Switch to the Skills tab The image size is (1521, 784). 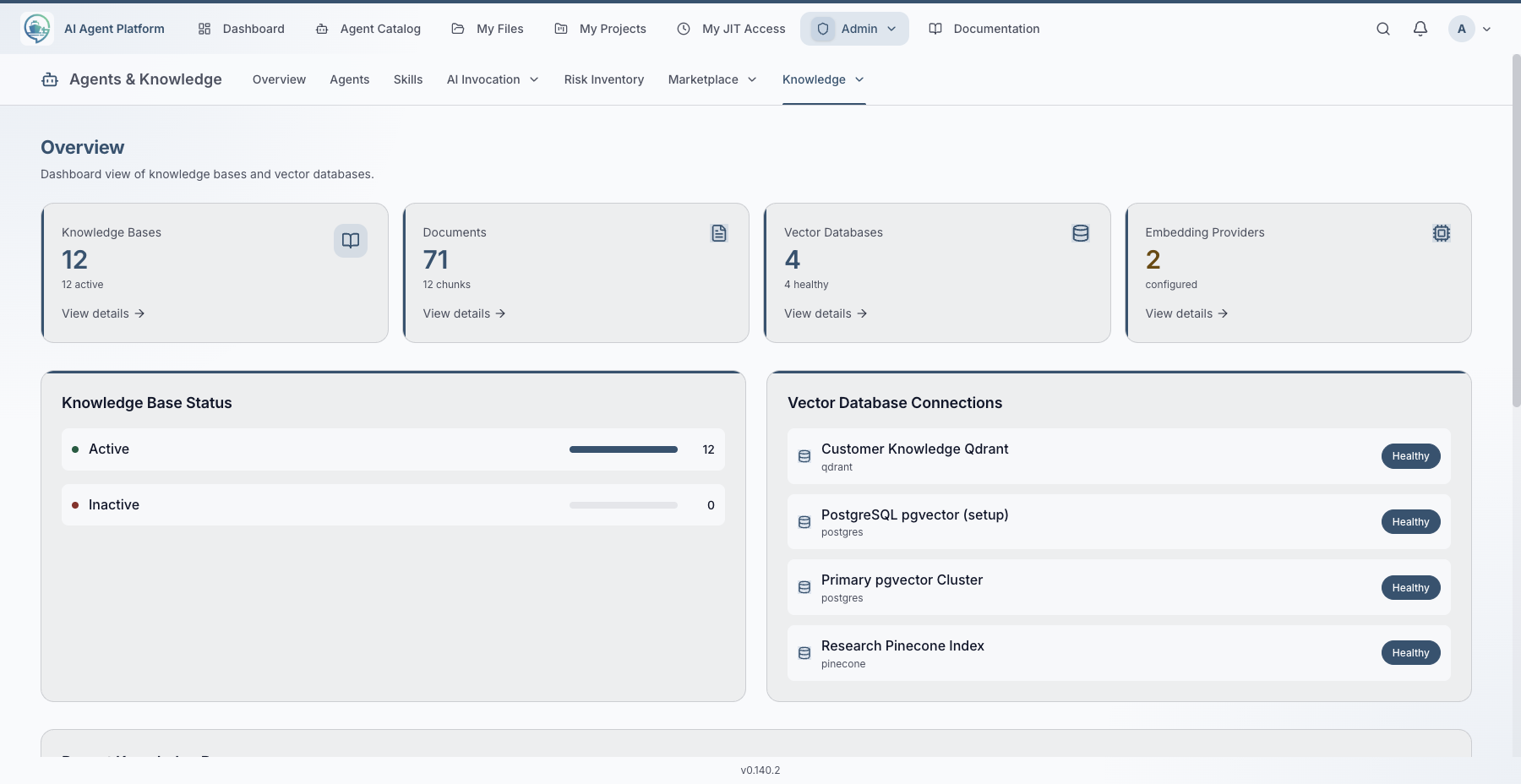click(x=408, y=79)
